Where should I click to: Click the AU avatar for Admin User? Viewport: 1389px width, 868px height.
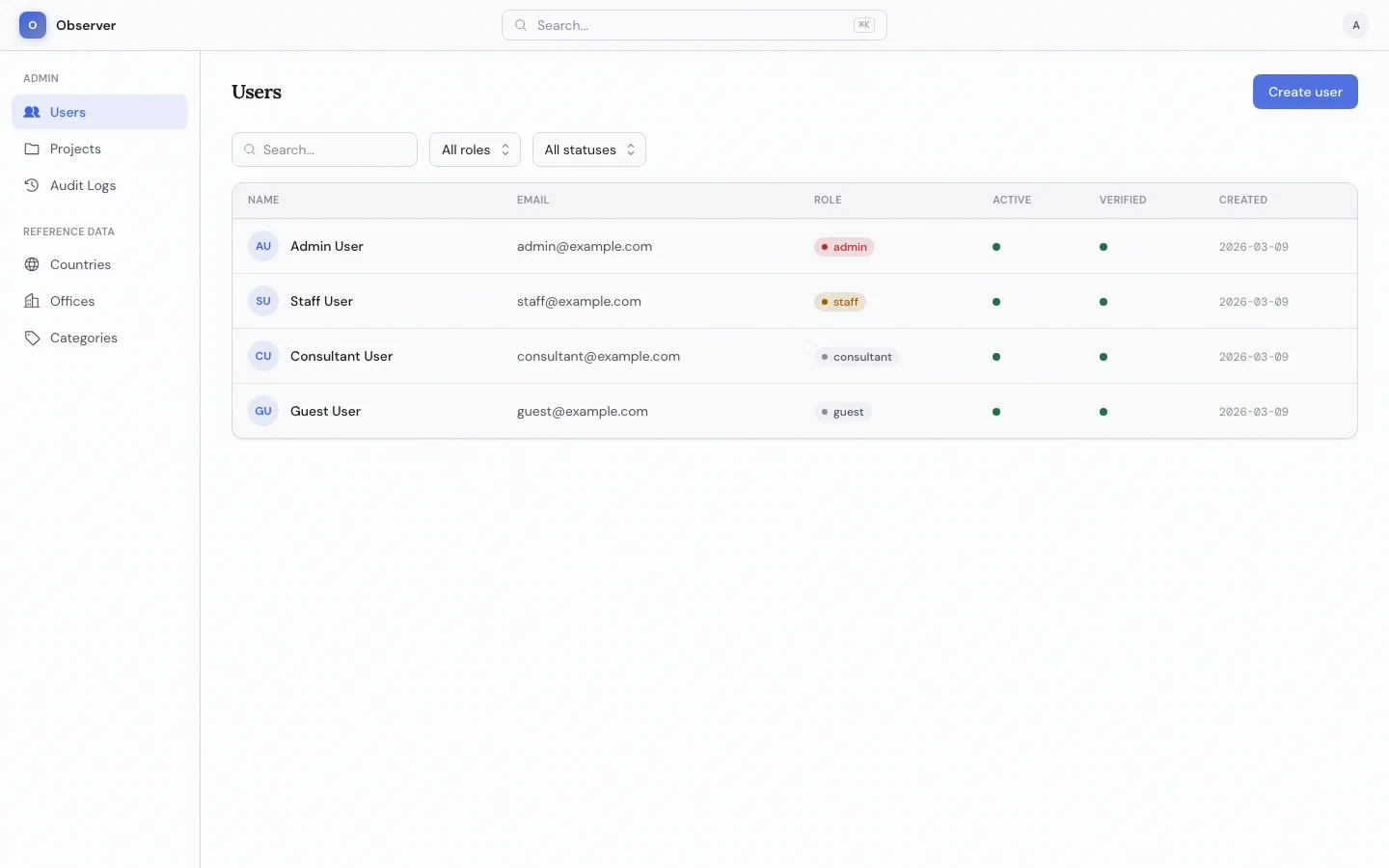tap(263, 246)
